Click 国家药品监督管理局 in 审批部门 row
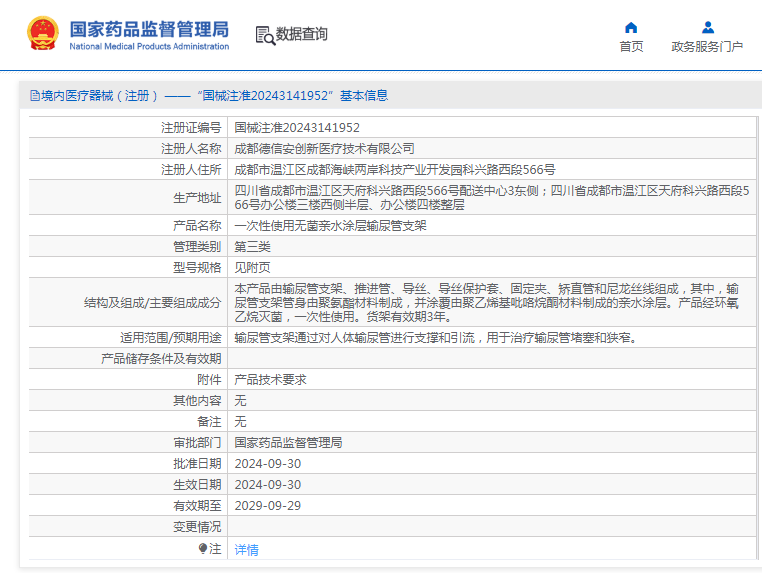Image resolution: width=762 pixels, height=573 pixels. click(288, 442)
